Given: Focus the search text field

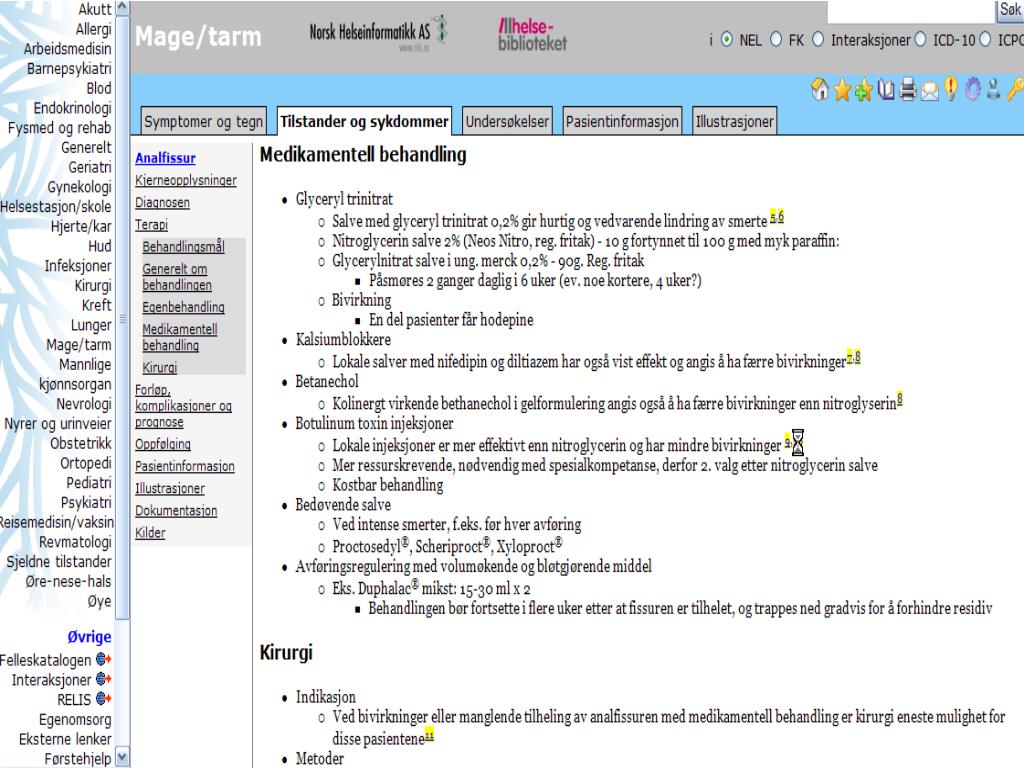Looking at the screenshot, I should pos(910,10).
